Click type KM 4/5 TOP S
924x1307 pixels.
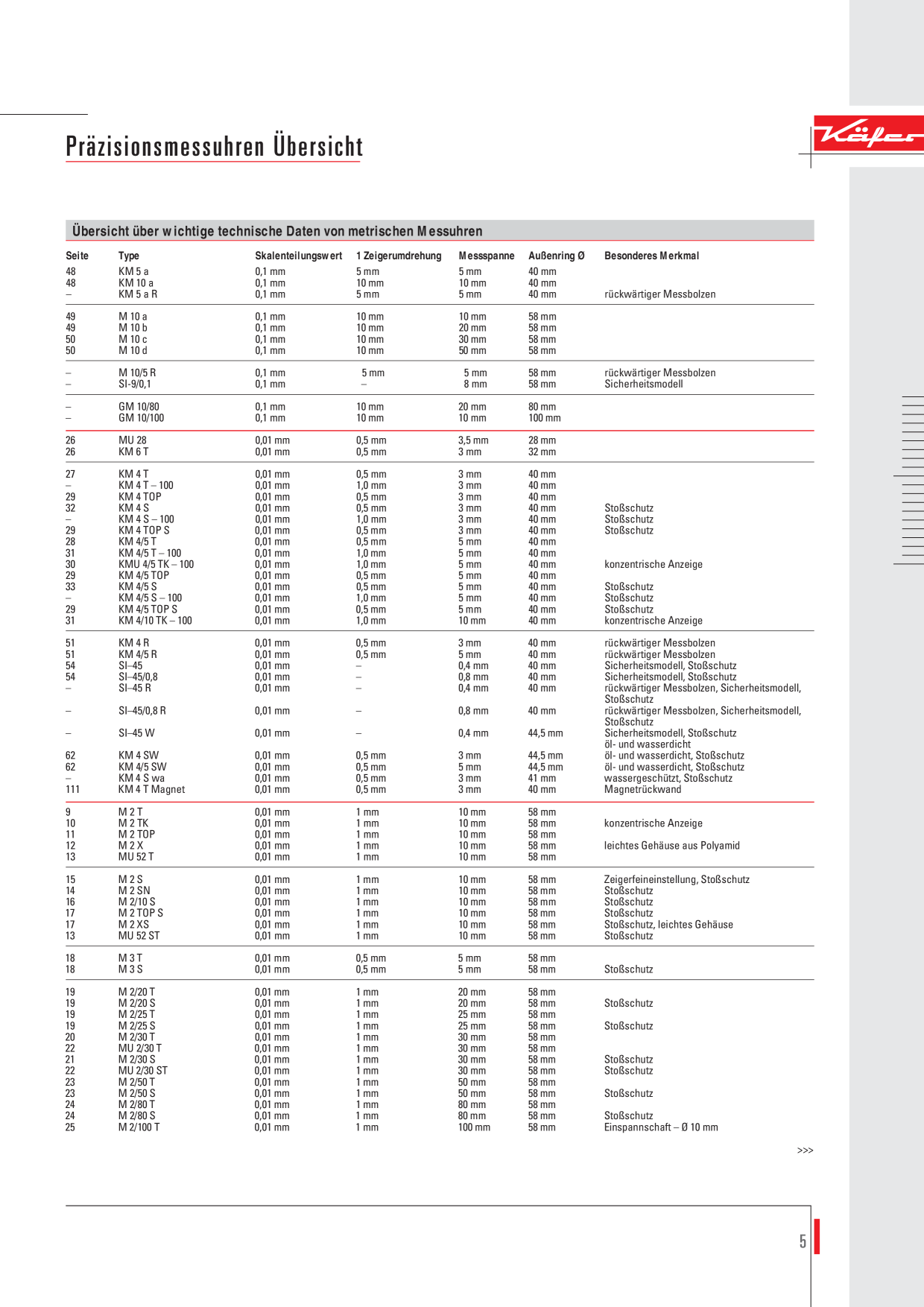click(x=148, y=610)
